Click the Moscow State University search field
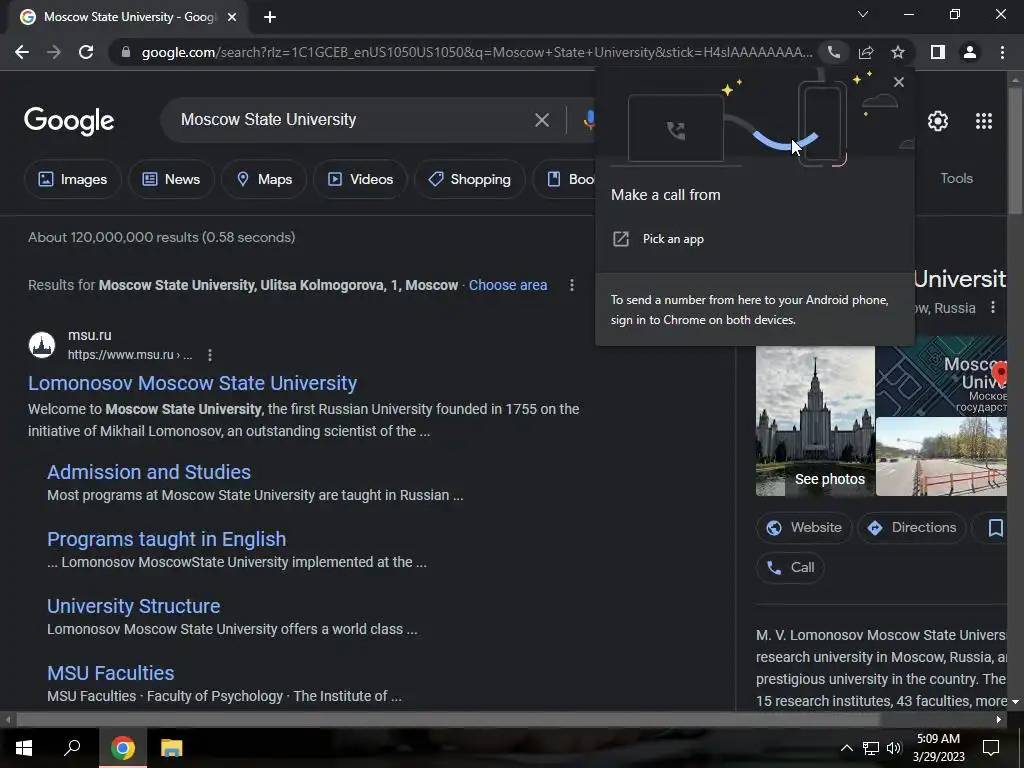 tap(353, 120)
